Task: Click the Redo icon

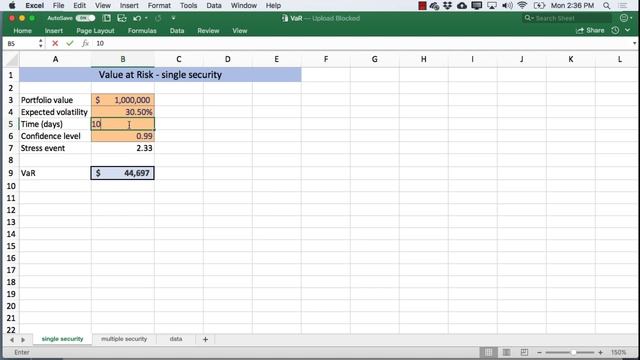Action: 158,18
